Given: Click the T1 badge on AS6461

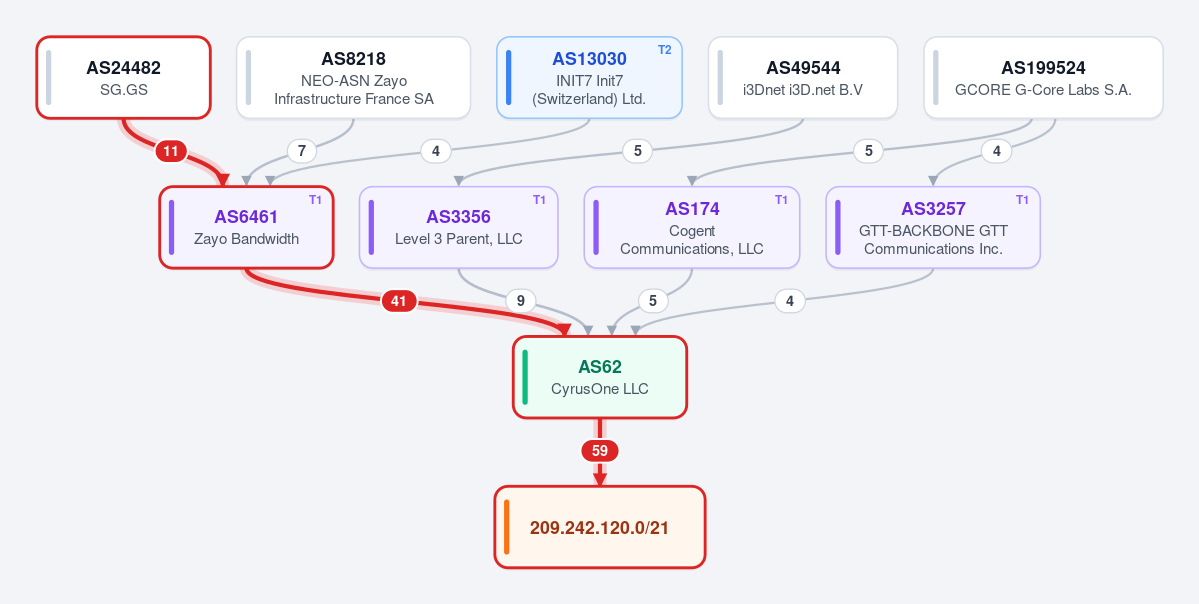Looking at the screenshot, I should (x=315, y=200).
